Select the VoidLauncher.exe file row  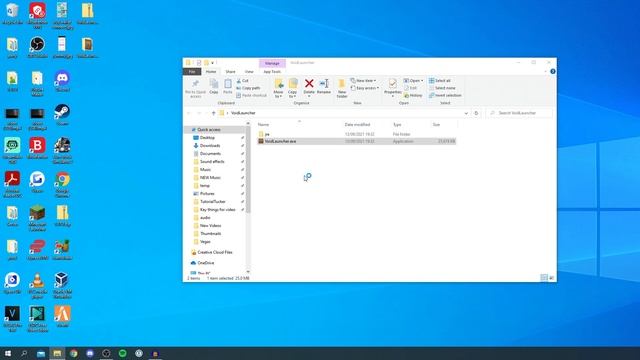point(356,141)
